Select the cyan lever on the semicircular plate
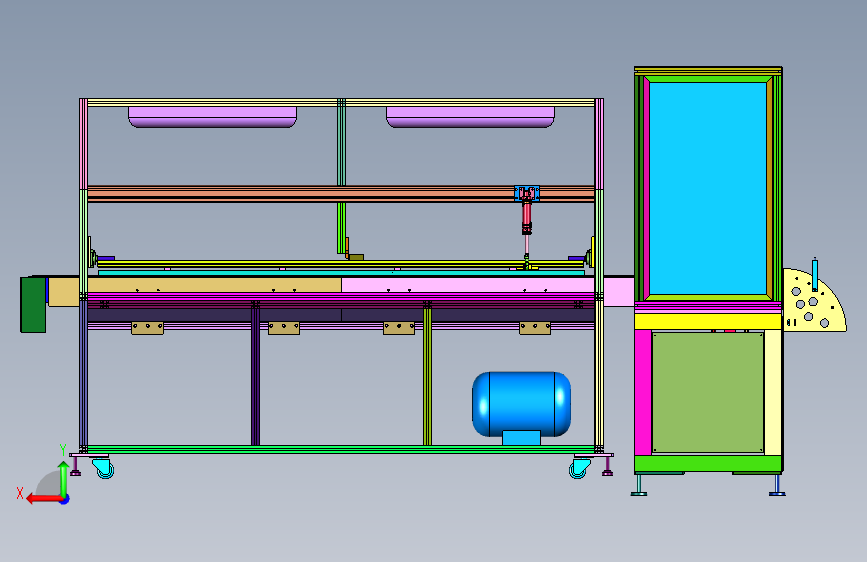The width and height of the screenshot is (867, 562). click(814, 274)
